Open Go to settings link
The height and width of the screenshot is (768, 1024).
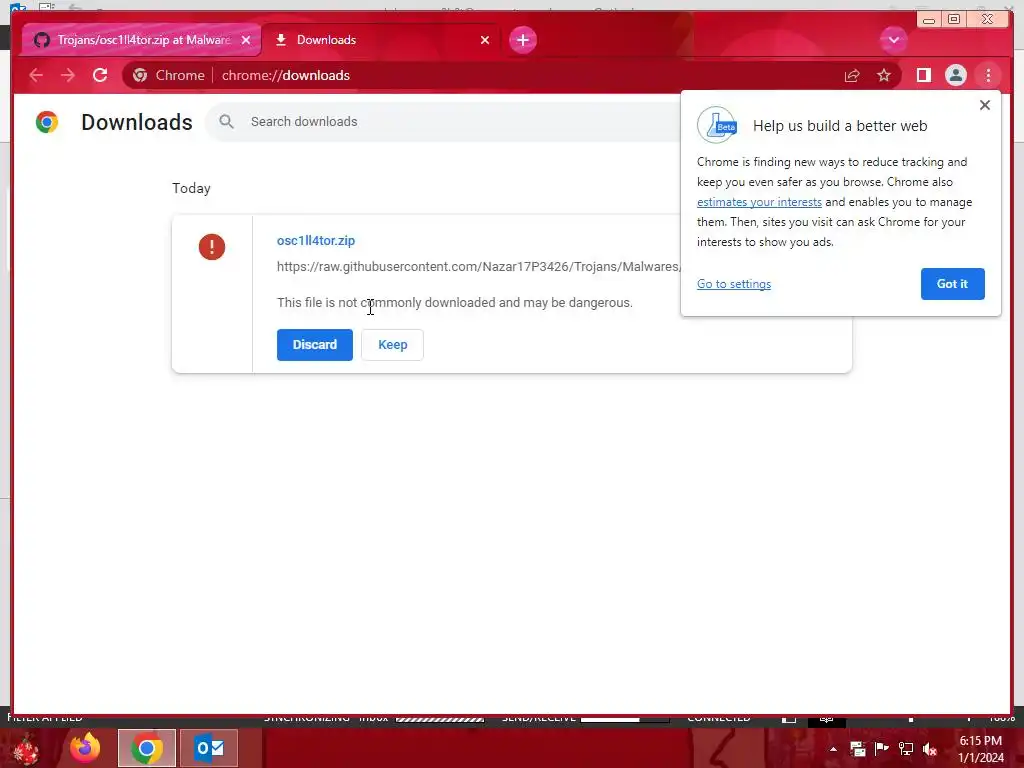pos(734,284)
